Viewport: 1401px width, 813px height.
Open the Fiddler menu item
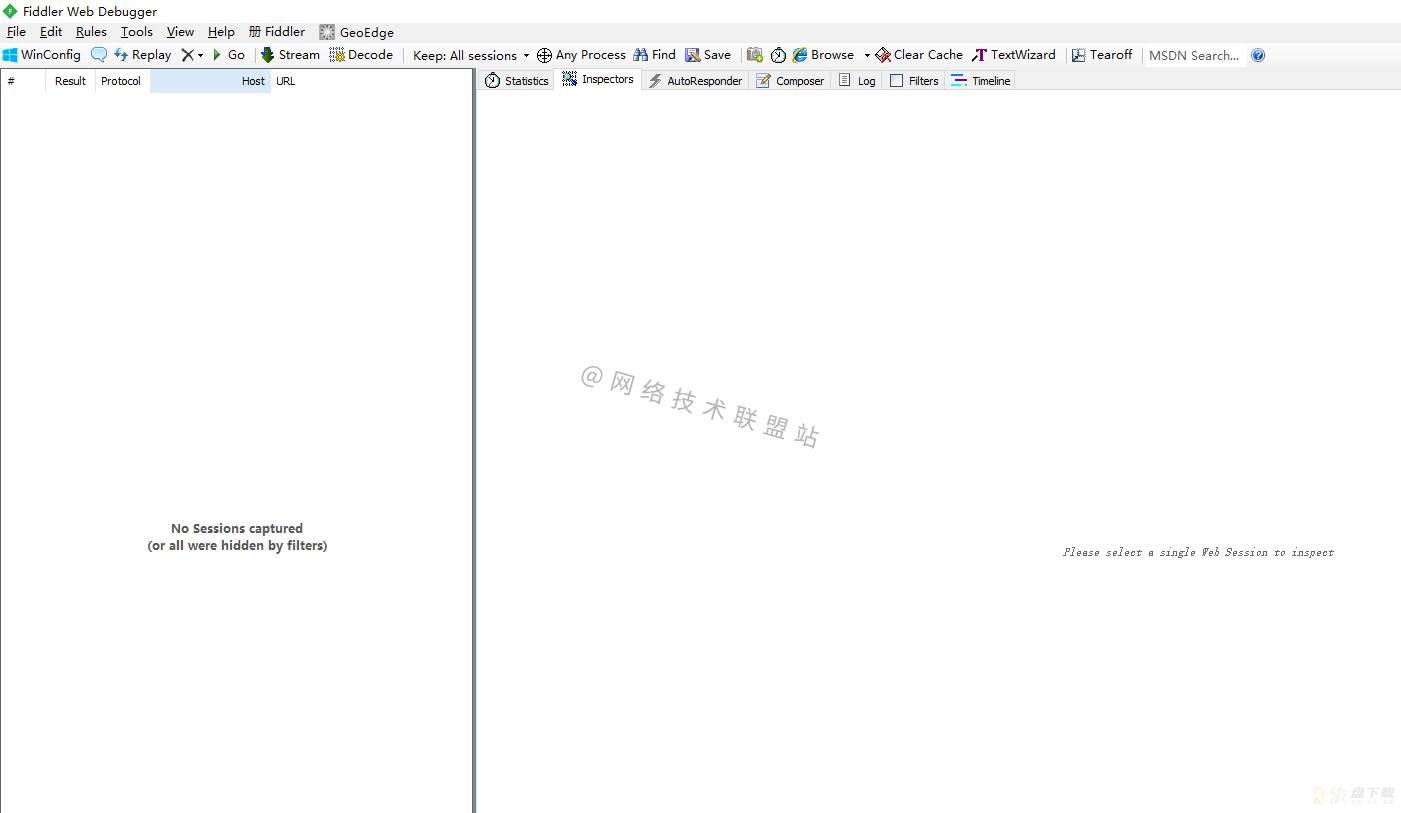click(x=277, y=32)
